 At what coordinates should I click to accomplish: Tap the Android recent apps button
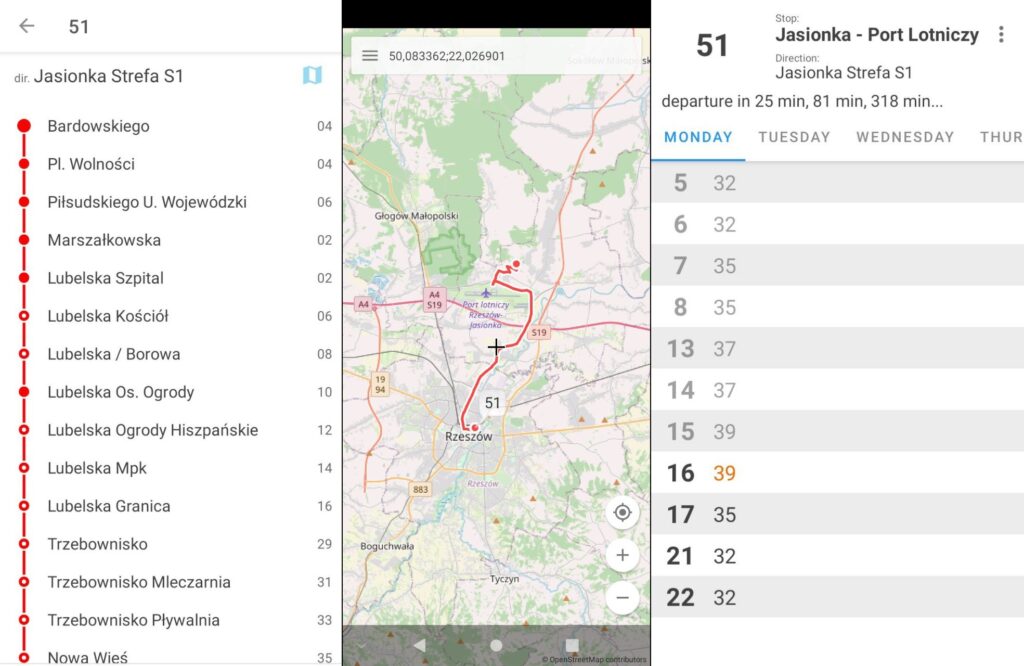(572, 645)
